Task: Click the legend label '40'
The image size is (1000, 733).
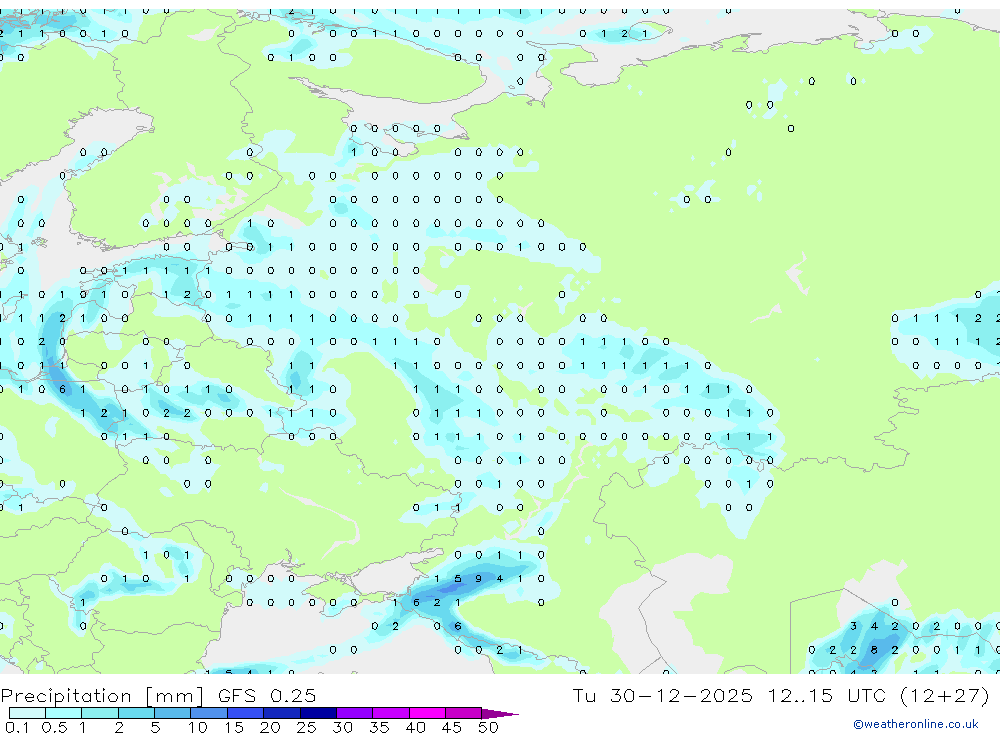Action: coord(416,727)
